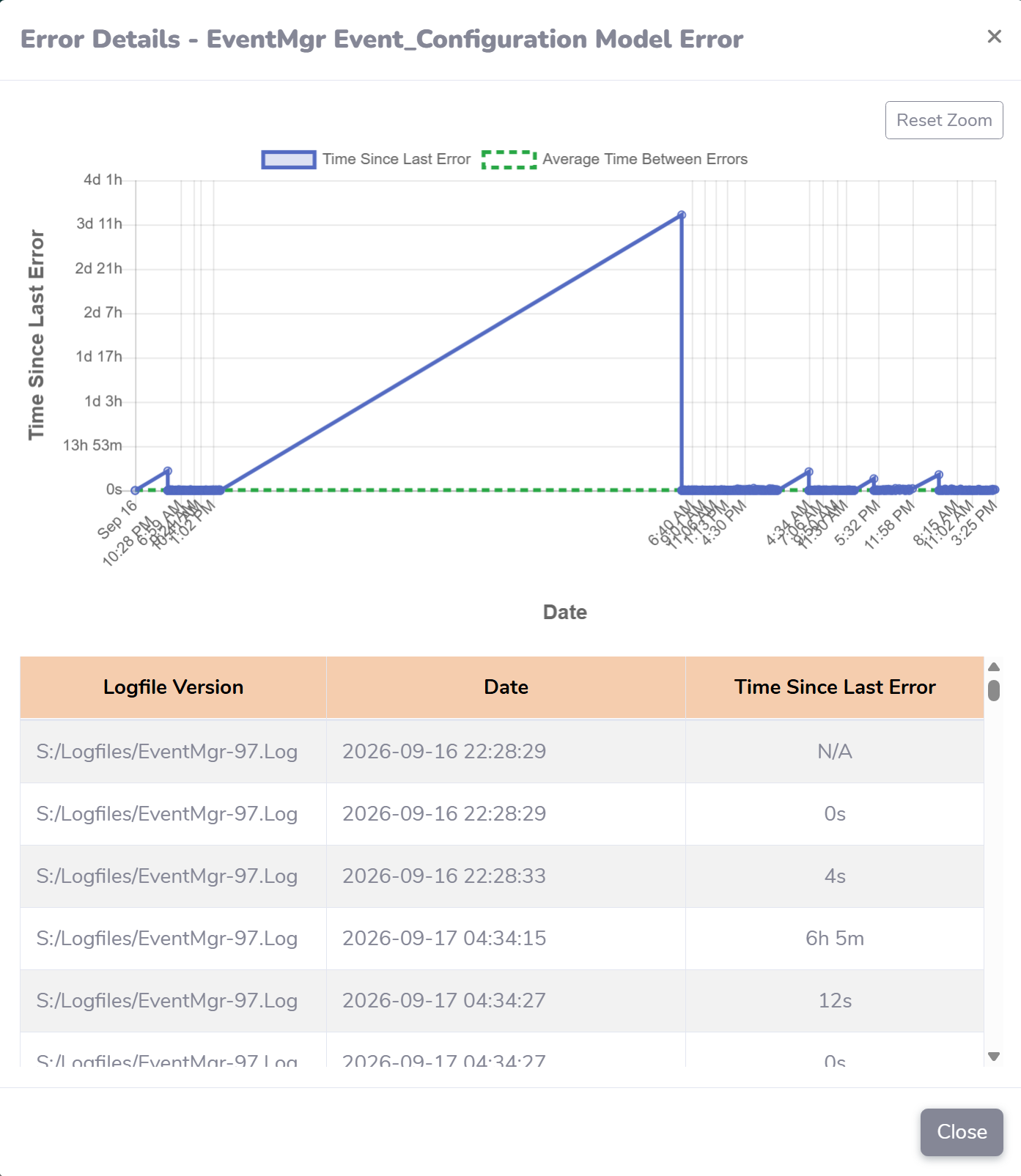Click the 1d 17h y-axis tick label
The width and height of the screenshot is (1021, 1176).
tap(99, 357)
